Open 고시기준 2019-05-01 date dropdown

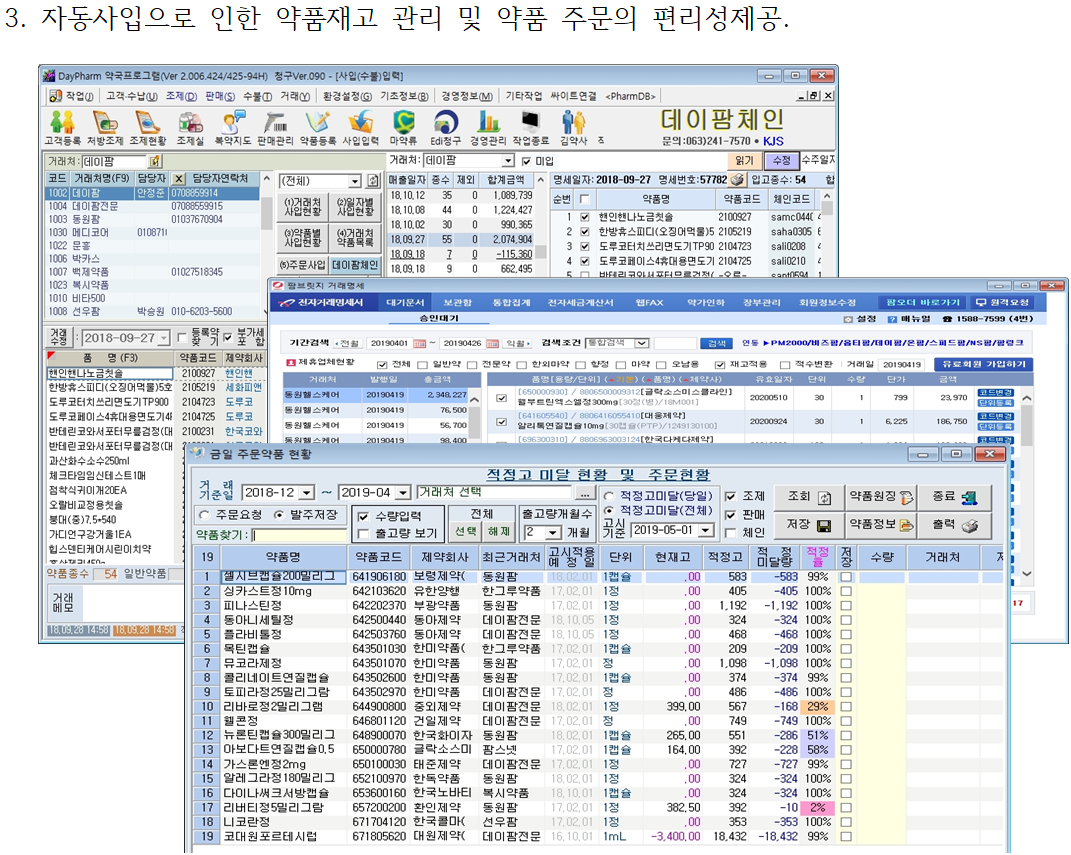pyautogui.click(x=706, y=531)
